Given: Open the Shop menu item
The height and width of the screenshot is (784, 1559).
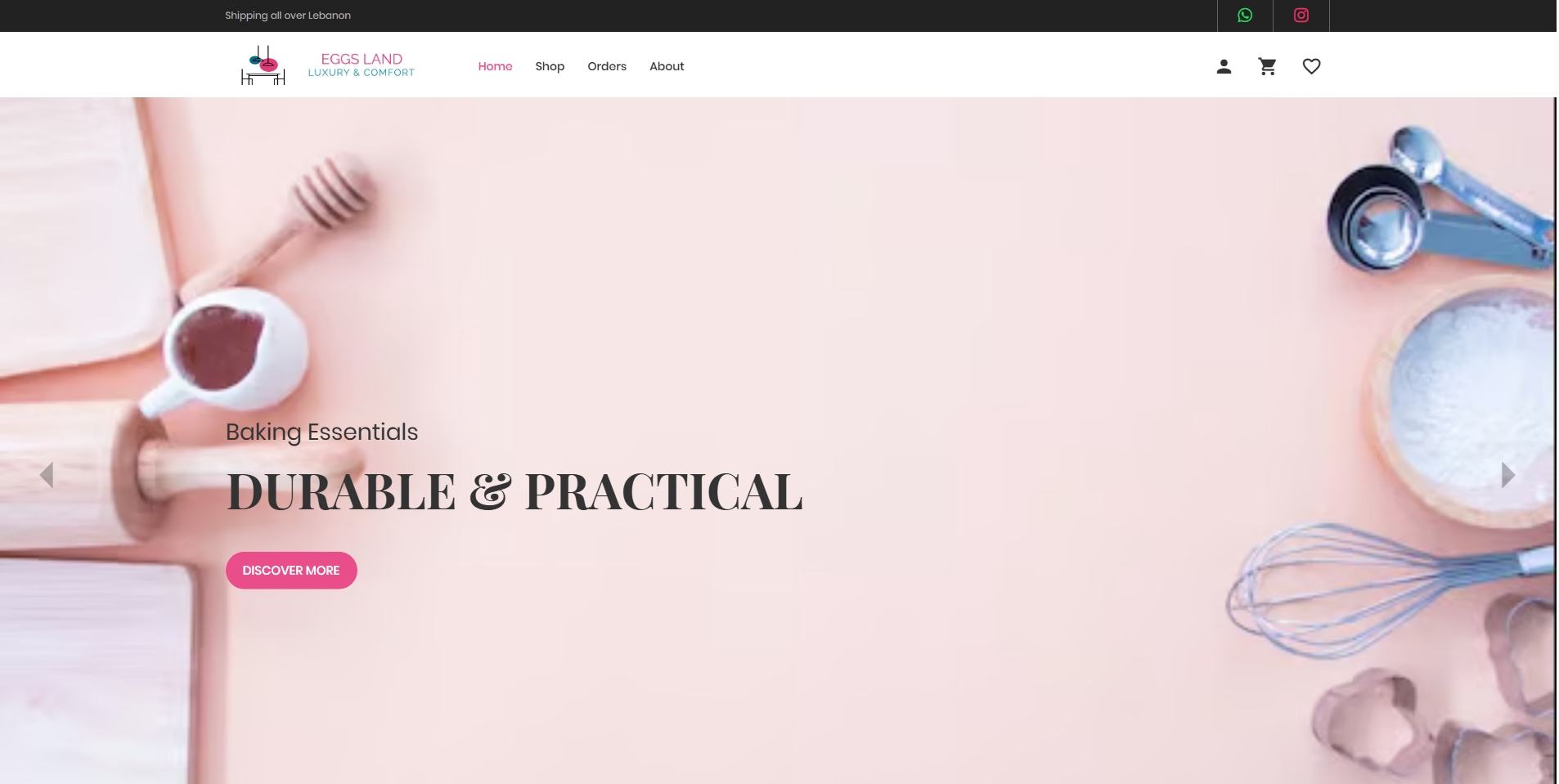Looking at the screenshot, I should pyautogui.click(x=550, y=66).
